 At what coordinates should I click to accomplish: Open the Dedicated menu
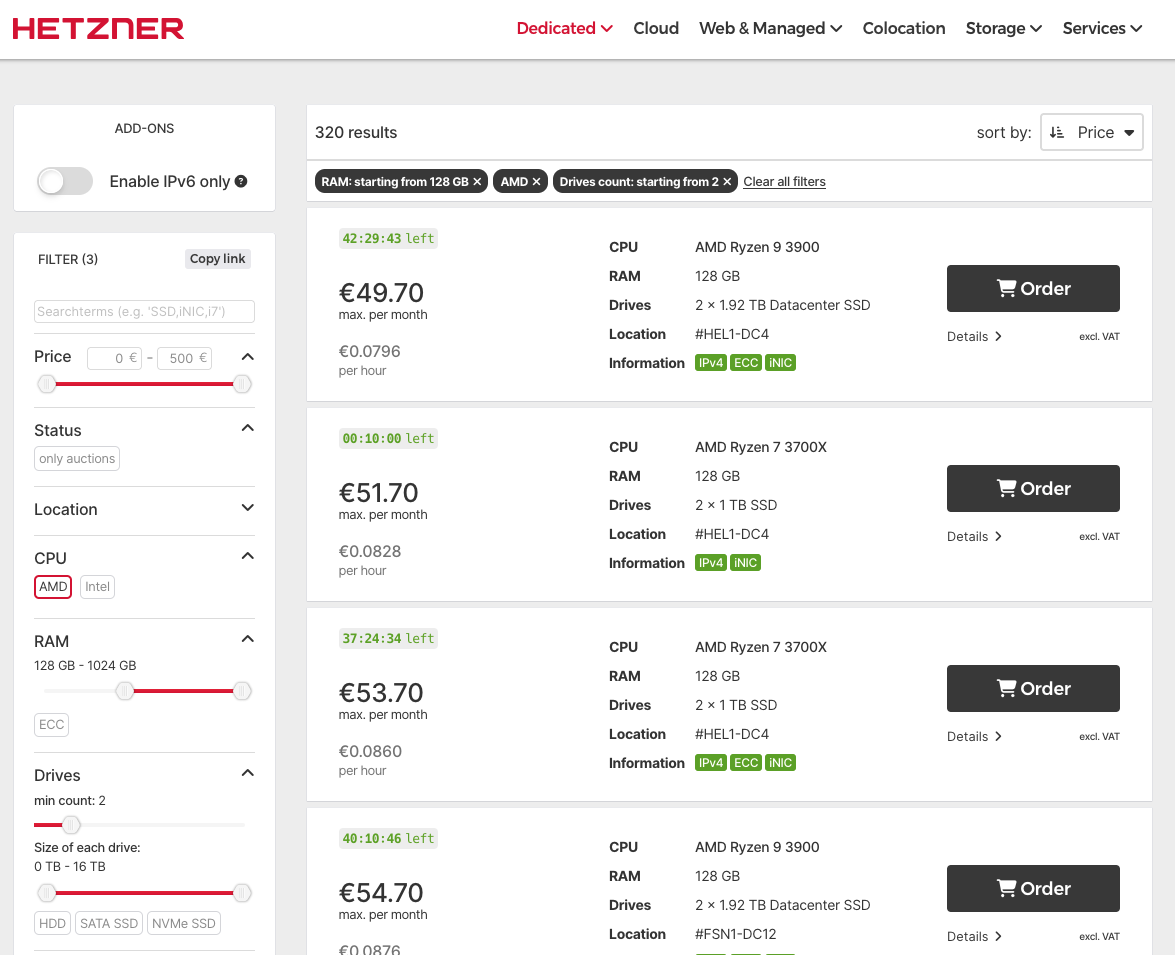pos(564,28)
